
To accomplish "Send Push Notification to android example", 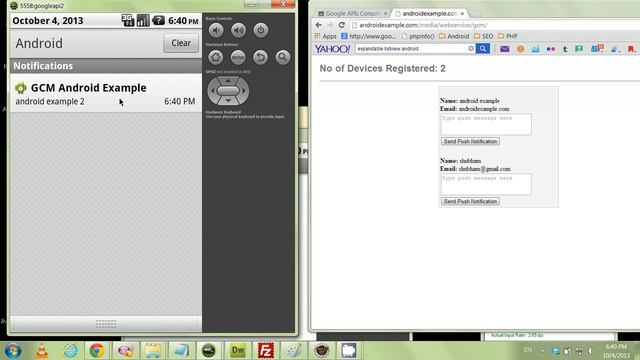I will [470, 141].
